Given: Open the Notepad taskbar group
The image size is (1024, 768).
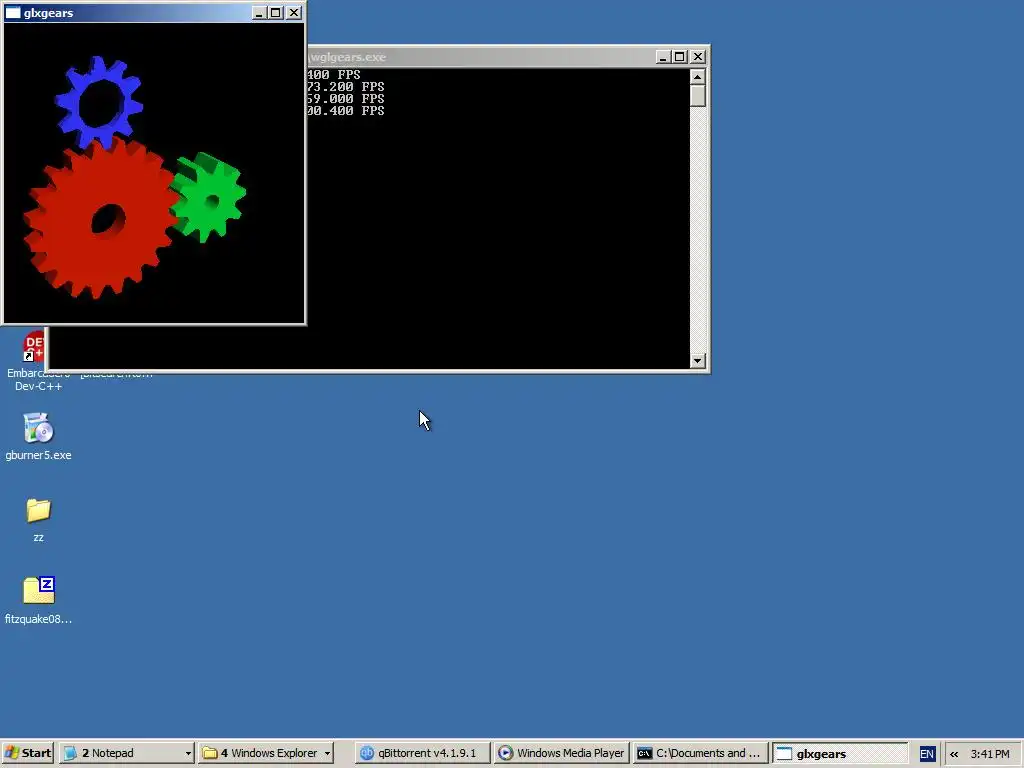Looking at the screenshot, I should pos(127,753).
